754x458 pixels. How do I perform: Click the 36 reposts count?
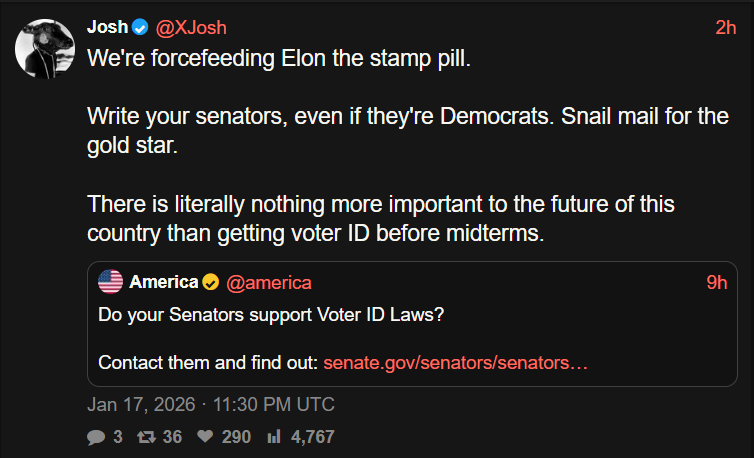173,437
